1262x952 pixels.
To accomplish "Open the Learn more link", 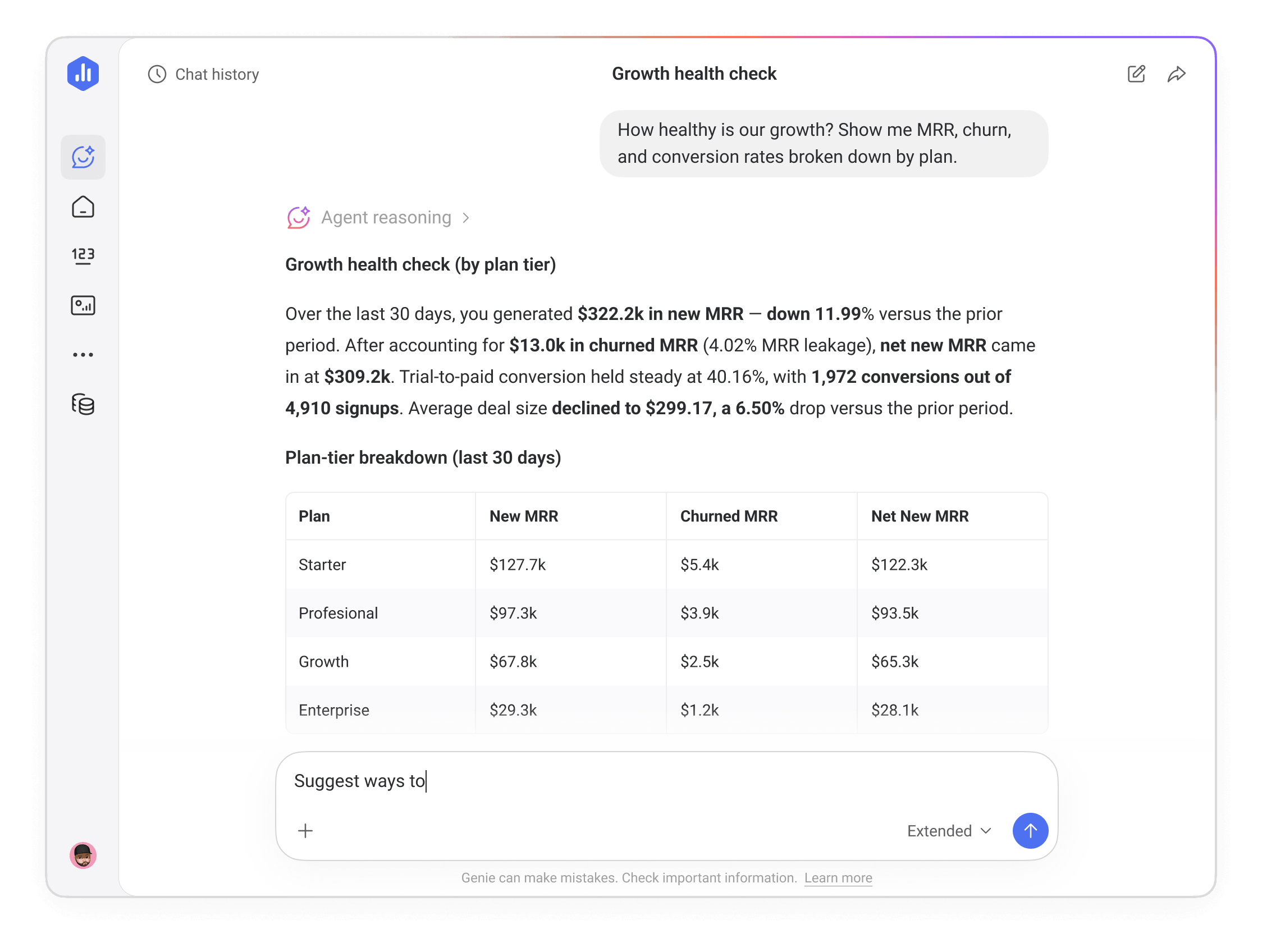I will pyautogui.click(x=838, y=878).
